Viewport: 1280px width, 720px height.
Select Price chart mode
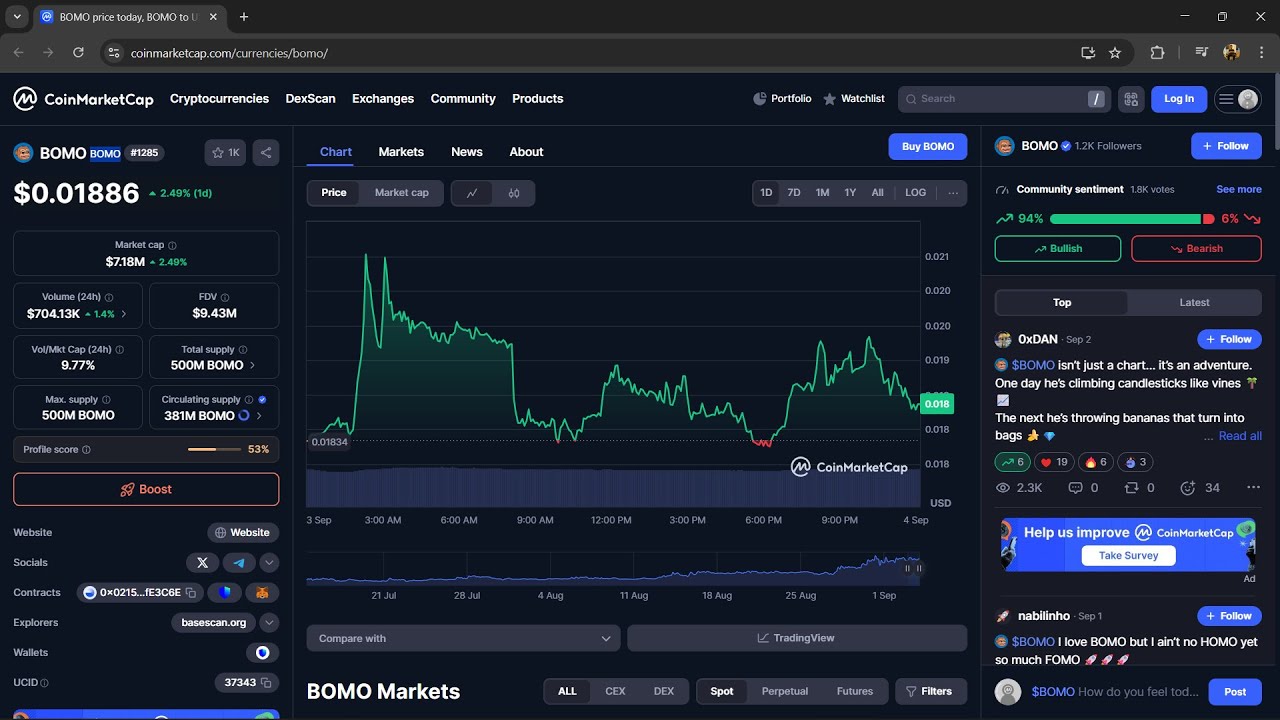pos(334,193)
